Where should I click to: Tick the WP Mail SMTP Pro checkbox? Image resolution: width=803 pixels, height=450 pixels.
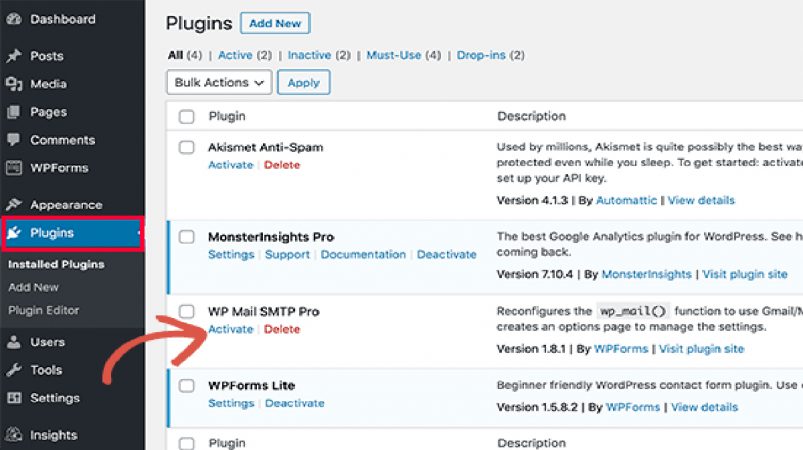pyautogui.click(x=186, y=311)
